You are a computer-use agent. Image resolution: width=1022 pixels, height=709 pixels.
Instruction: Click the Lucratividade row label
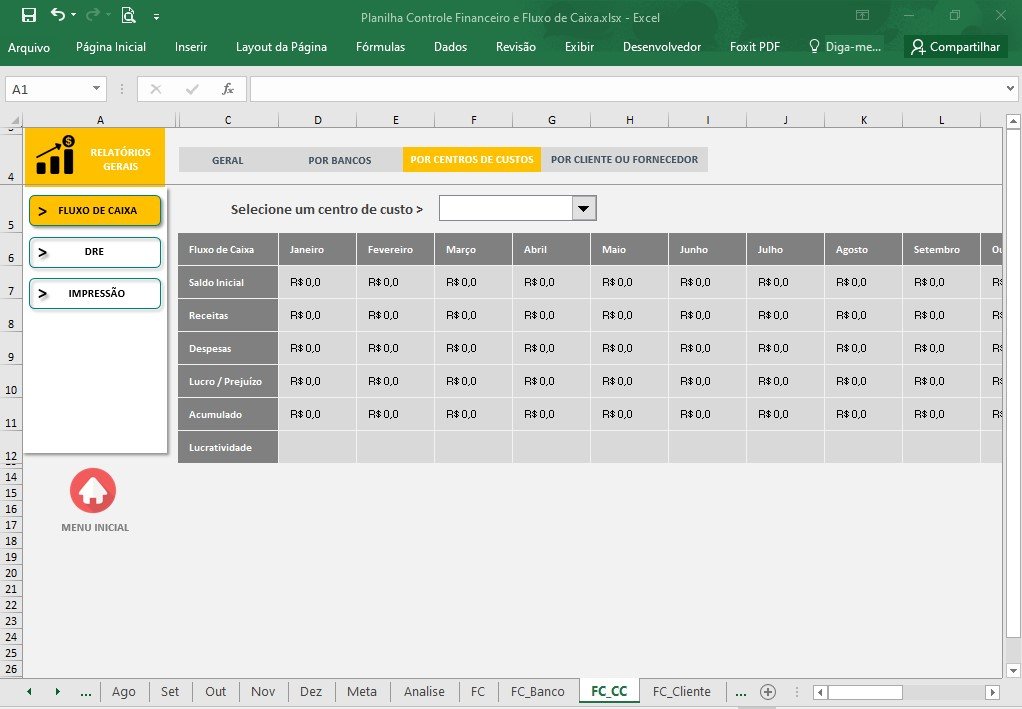tap(227, 448)
